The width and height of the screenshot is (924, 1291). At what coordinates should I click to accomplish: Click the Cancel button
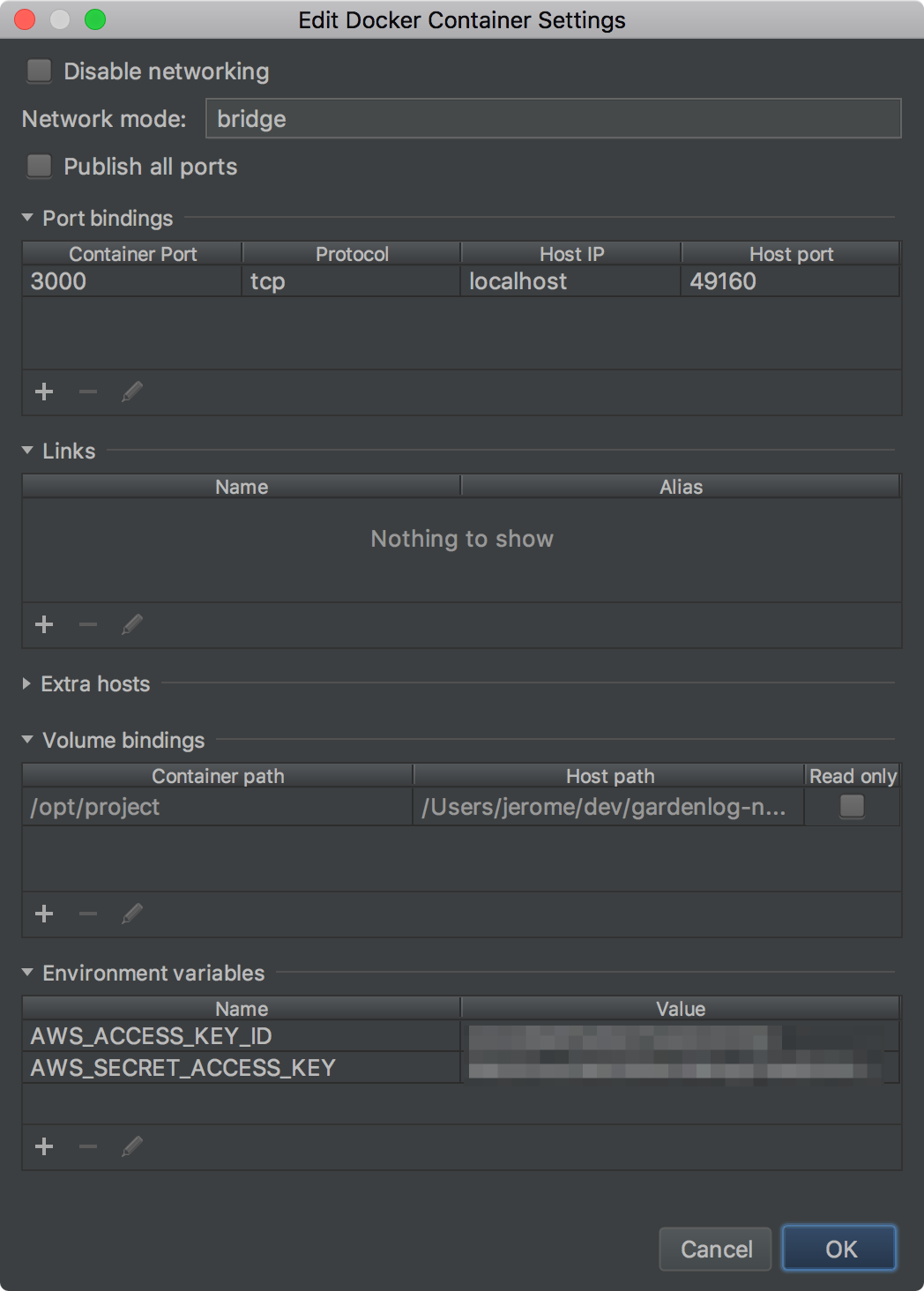[716, 1249]
